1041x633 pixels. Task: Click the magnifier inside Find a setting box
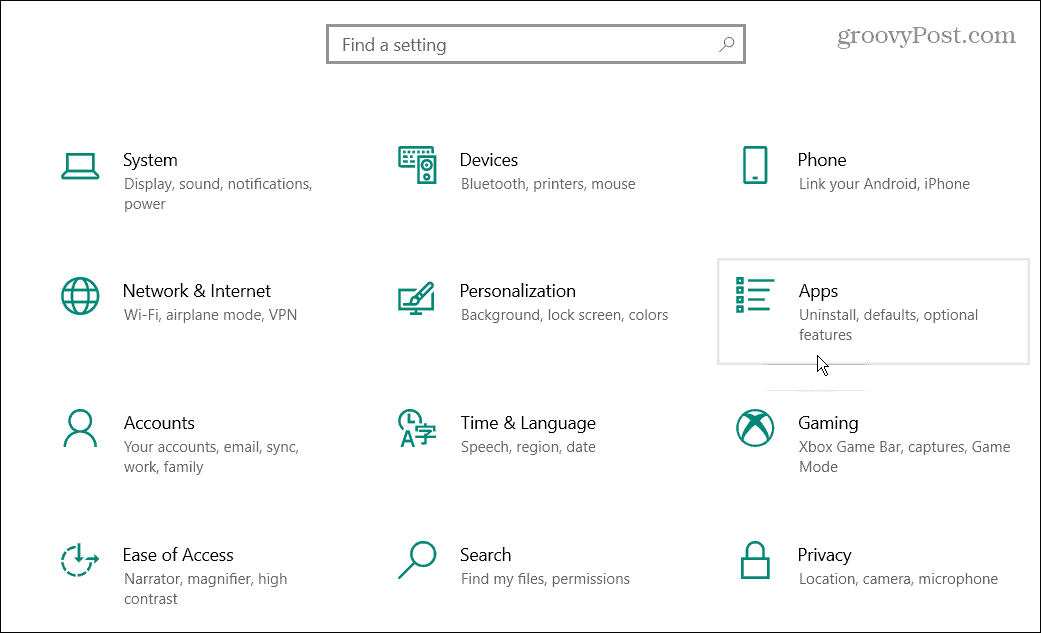click(x=726, y=45)
